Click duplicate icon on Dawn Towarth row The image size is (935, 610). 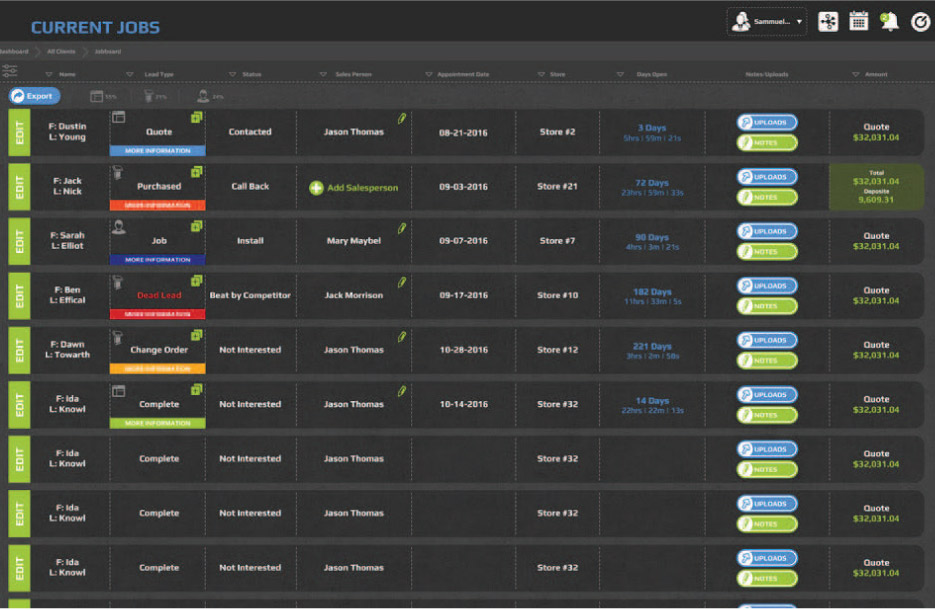pyautogui.click(x=196, y=335)
